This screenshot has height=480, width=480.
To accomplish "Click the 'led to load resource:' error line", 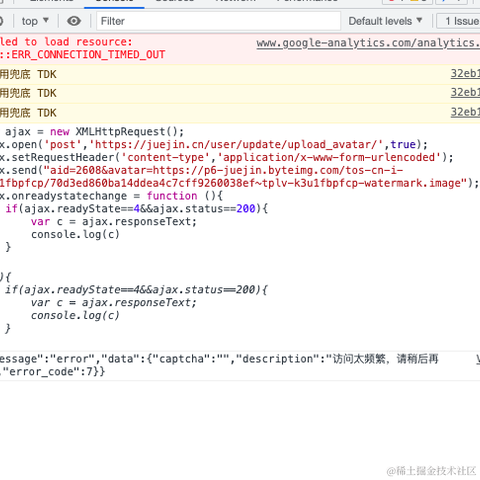I will point(66,42).
